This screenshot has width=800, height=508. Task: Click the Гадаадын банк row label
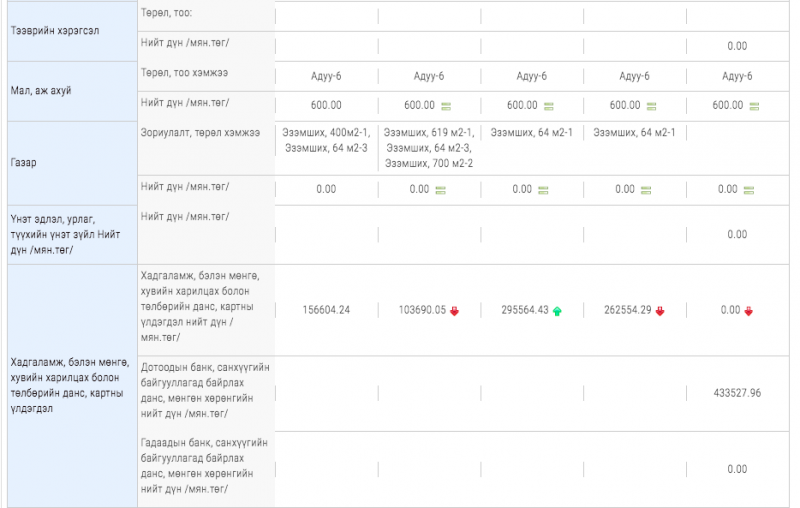click(x=205, y=465)
